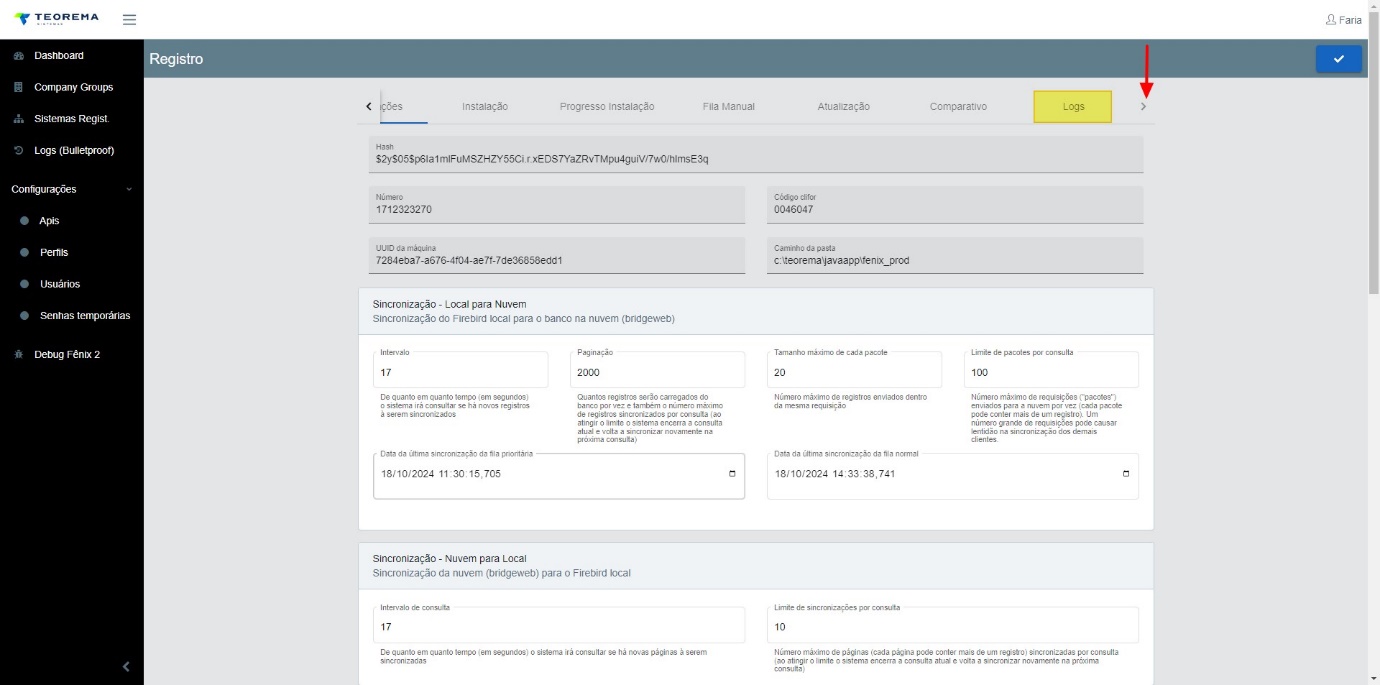
Task: Open the Dashboard sidebar item
Action: pos(59,56)
